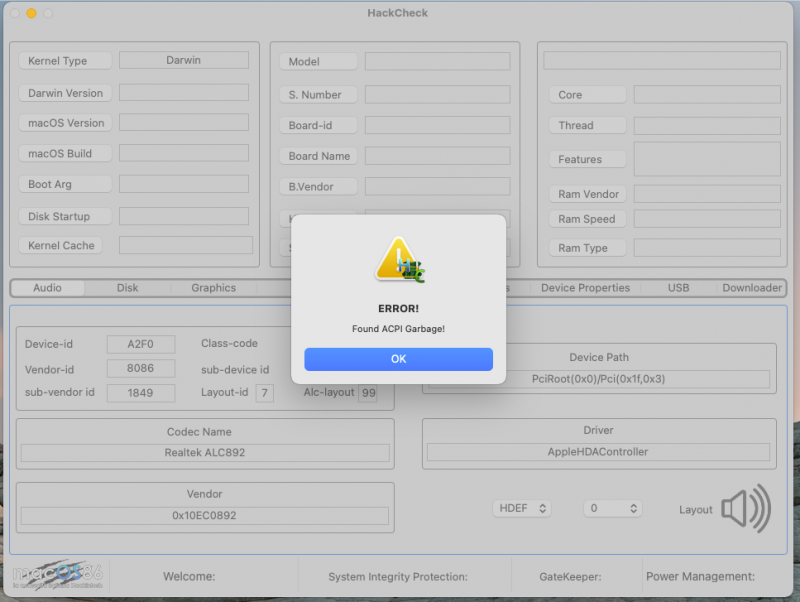Click the Class-code label
Image resolution: width=800 pixels, height=602 pixels.
coord(229,343)
